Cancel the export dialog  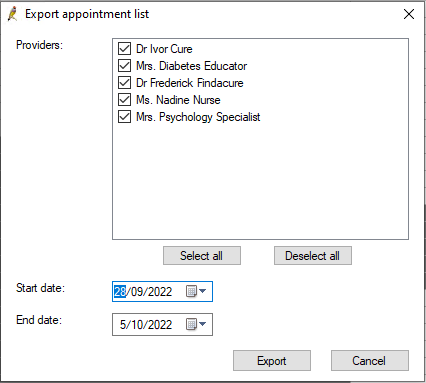click(370, 360)
